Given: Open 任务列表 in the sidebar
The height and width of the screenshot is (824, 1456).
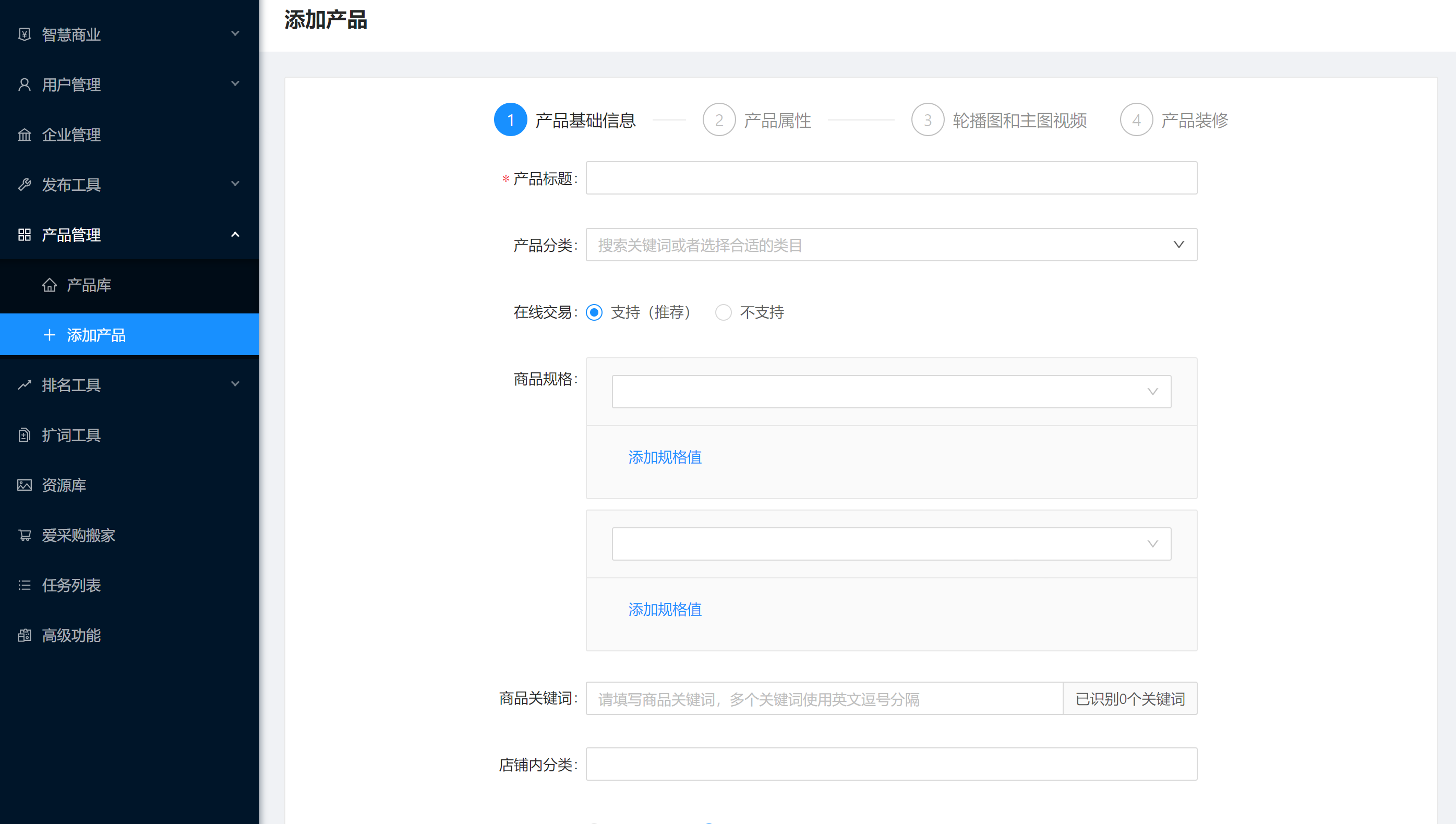Looking at the screenshot, I should [129, 585].
